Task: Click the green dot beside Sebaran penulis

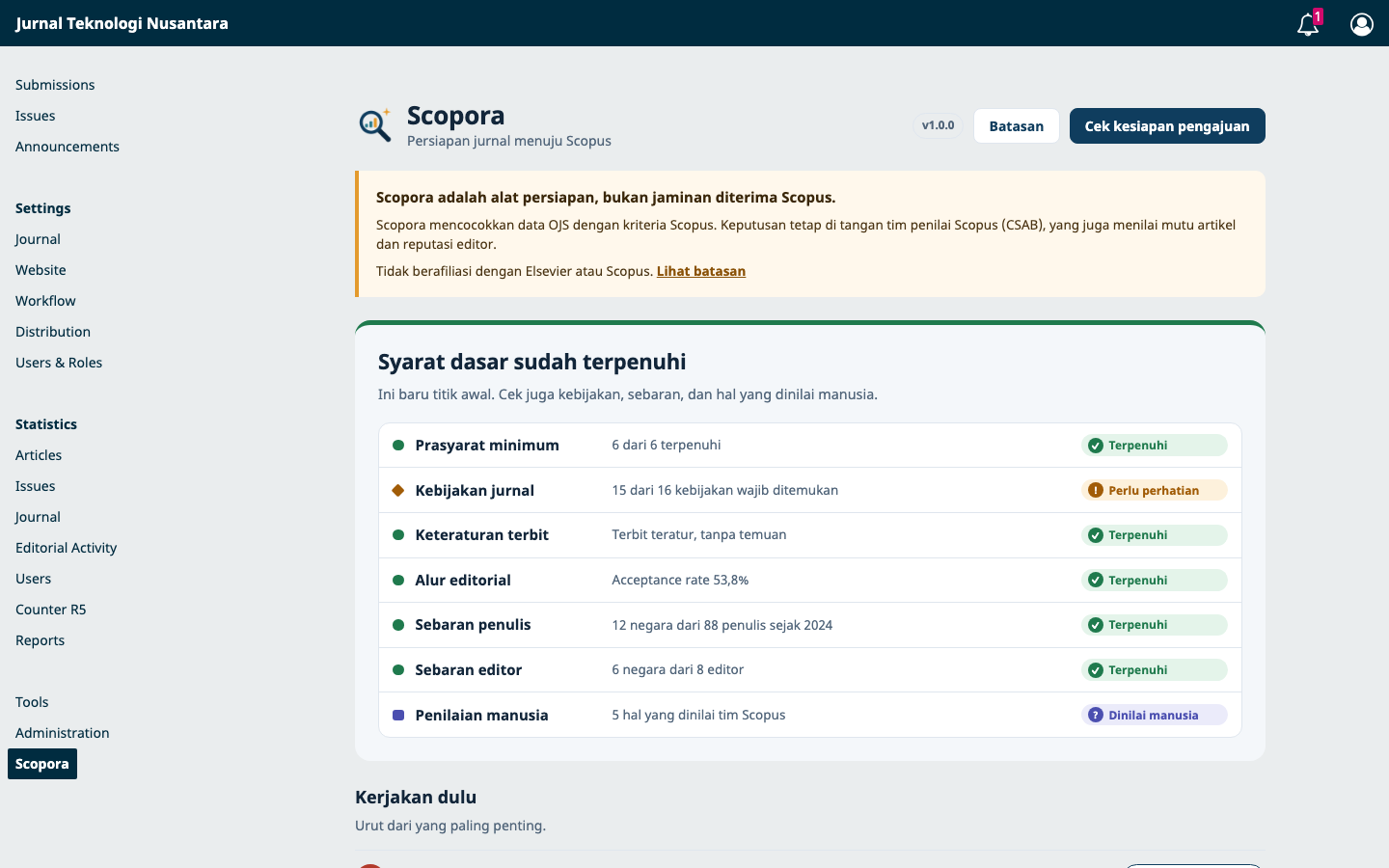Action: pos(398,625)
